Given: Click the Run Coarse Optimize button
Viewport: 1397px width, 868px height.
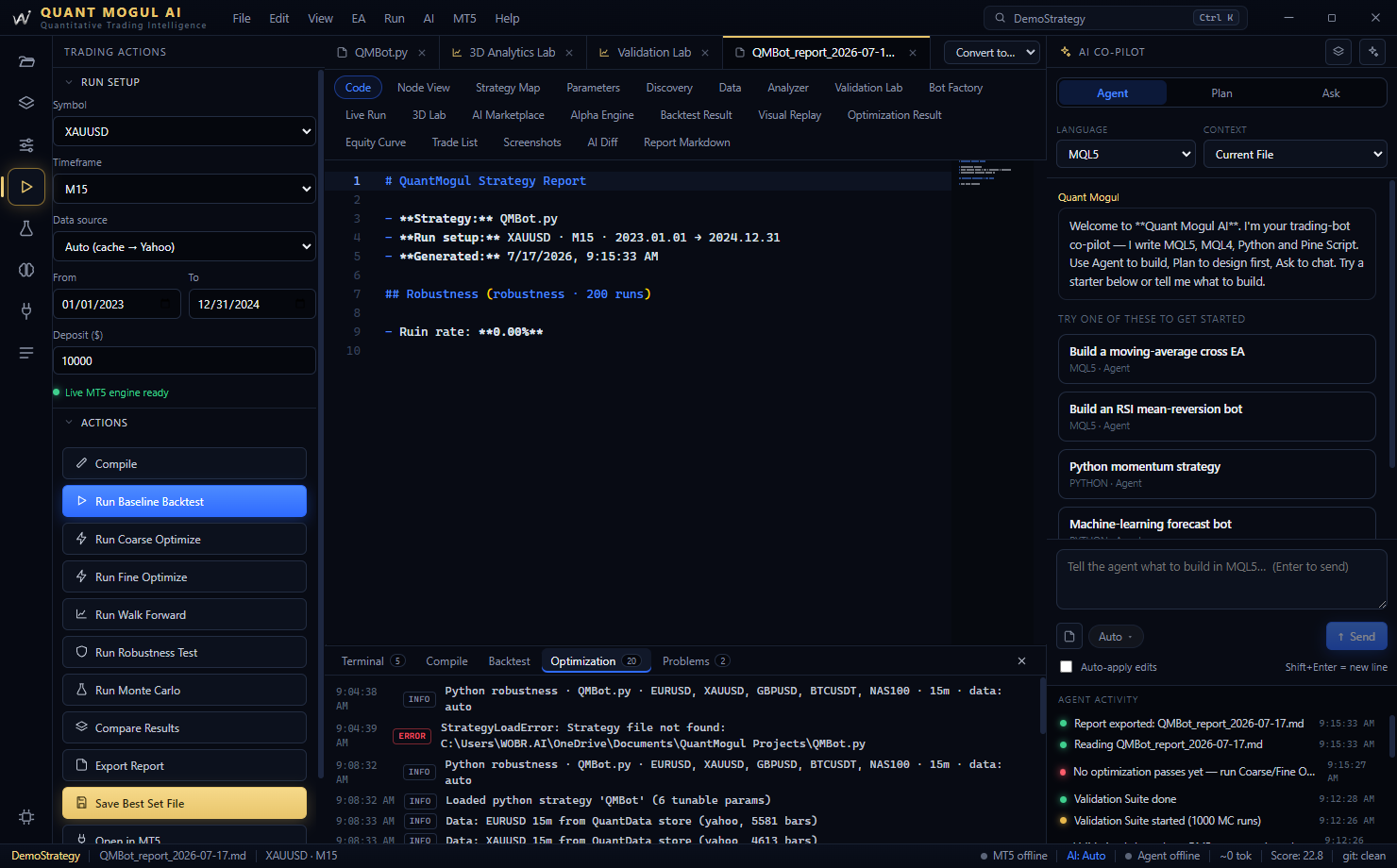Looking at the screenshot, I should 184,539.
